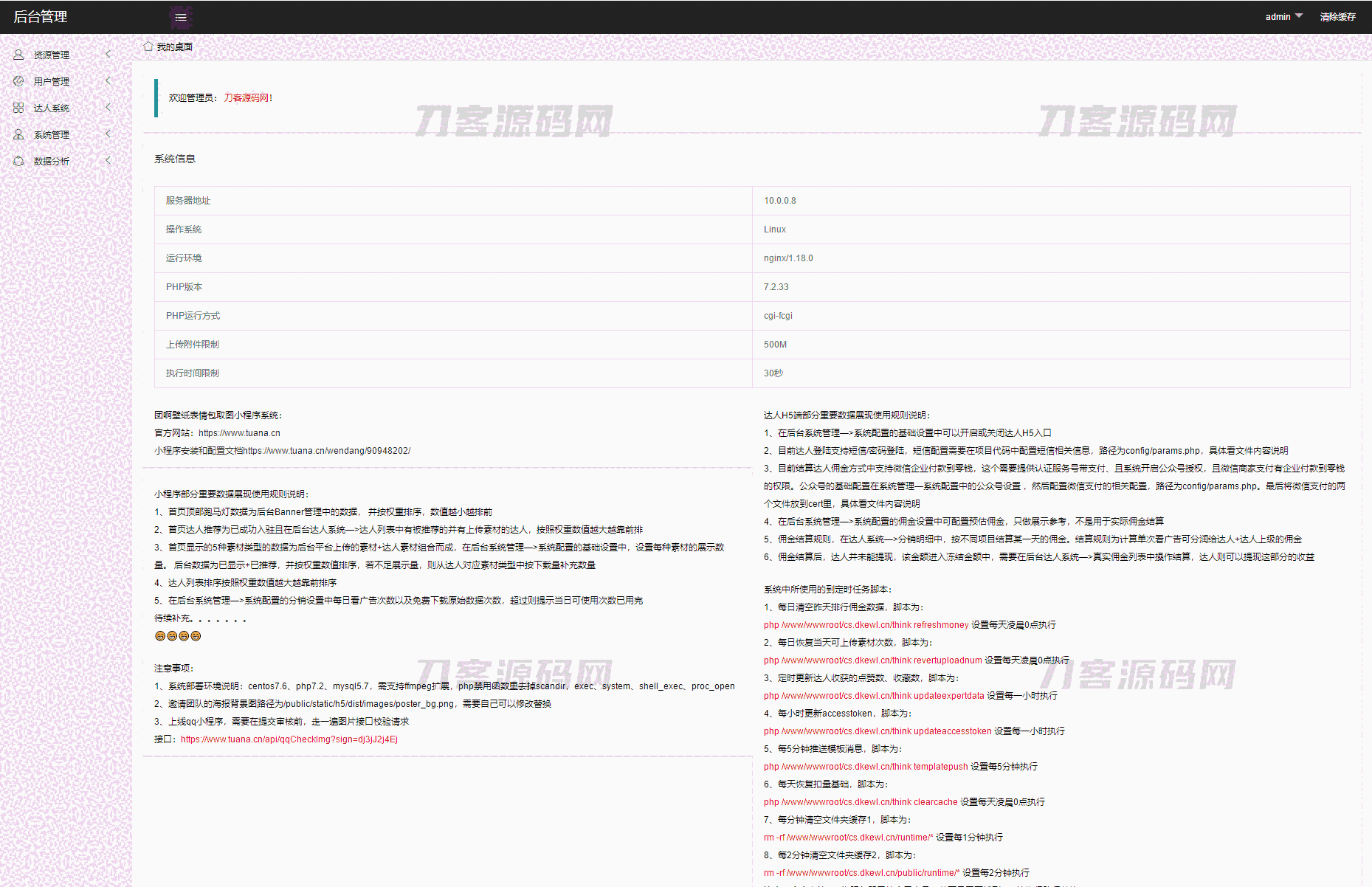Select the server address value 10.0.0.8
Screen dimensions: 1372x887
point(780,201)
